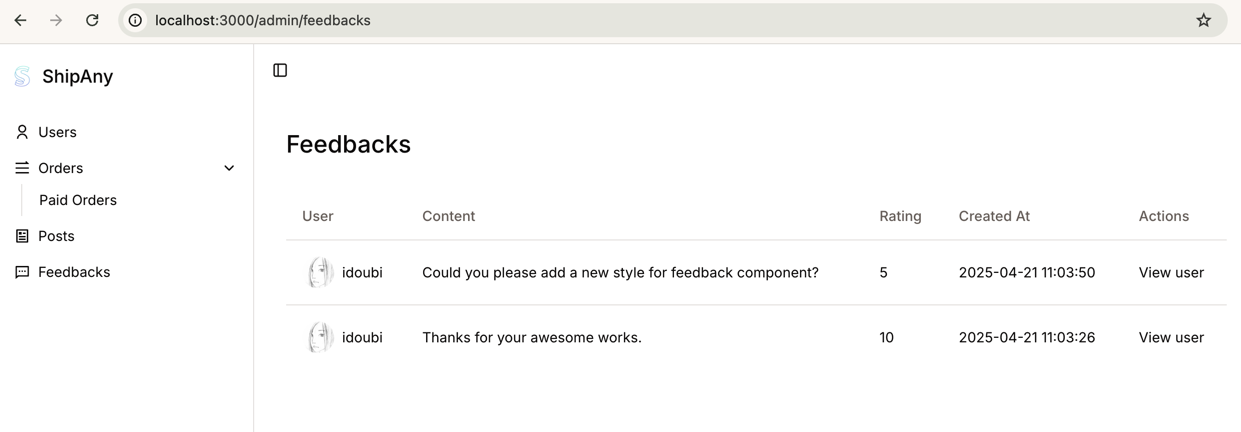Screen dimensions: 1241x432
Task: Click the browser back arrow
Action: pyautogui.click(x=20, y=20)
